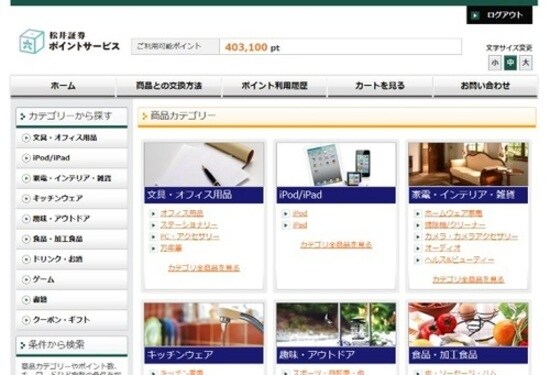Click arrow bullet next to 万年筆

point(153,248)
